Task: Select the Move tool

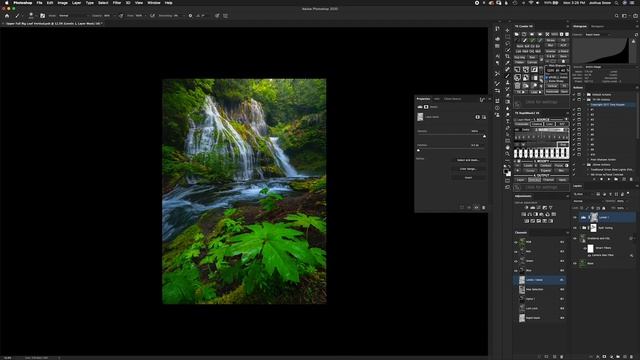Action: [507, 30]
